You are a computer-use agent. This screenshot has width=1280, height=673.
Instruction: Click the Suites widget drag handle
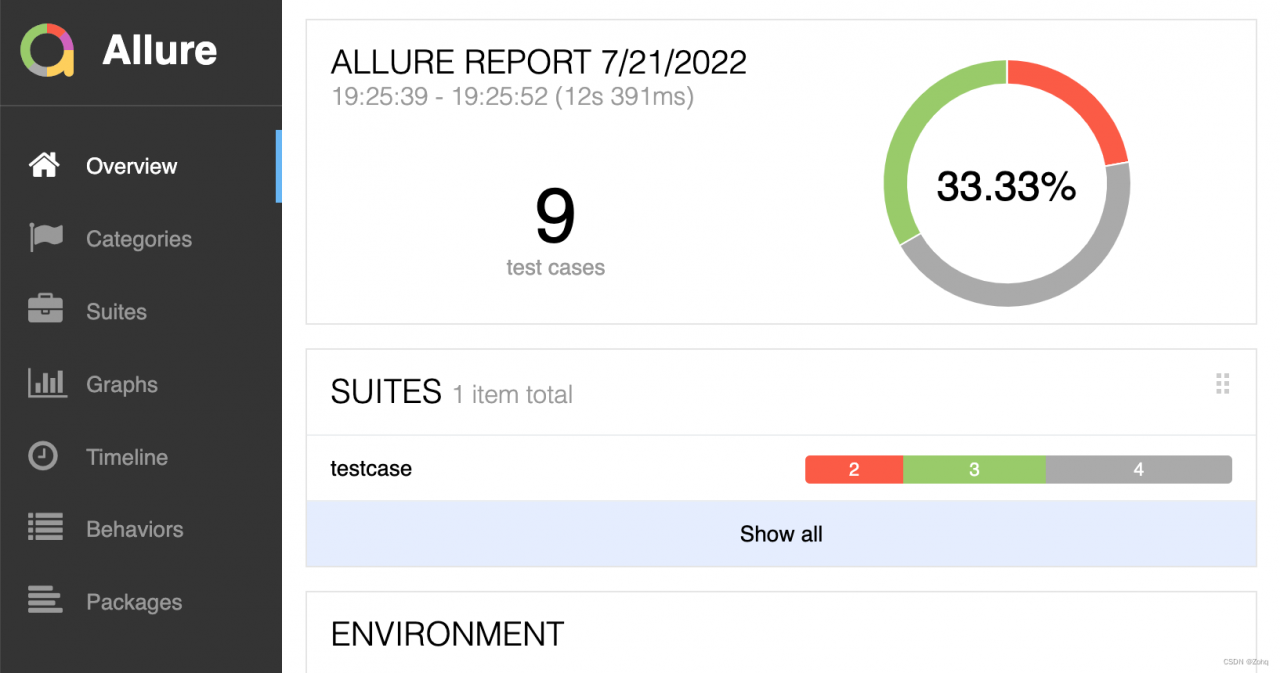(1222, 384)
